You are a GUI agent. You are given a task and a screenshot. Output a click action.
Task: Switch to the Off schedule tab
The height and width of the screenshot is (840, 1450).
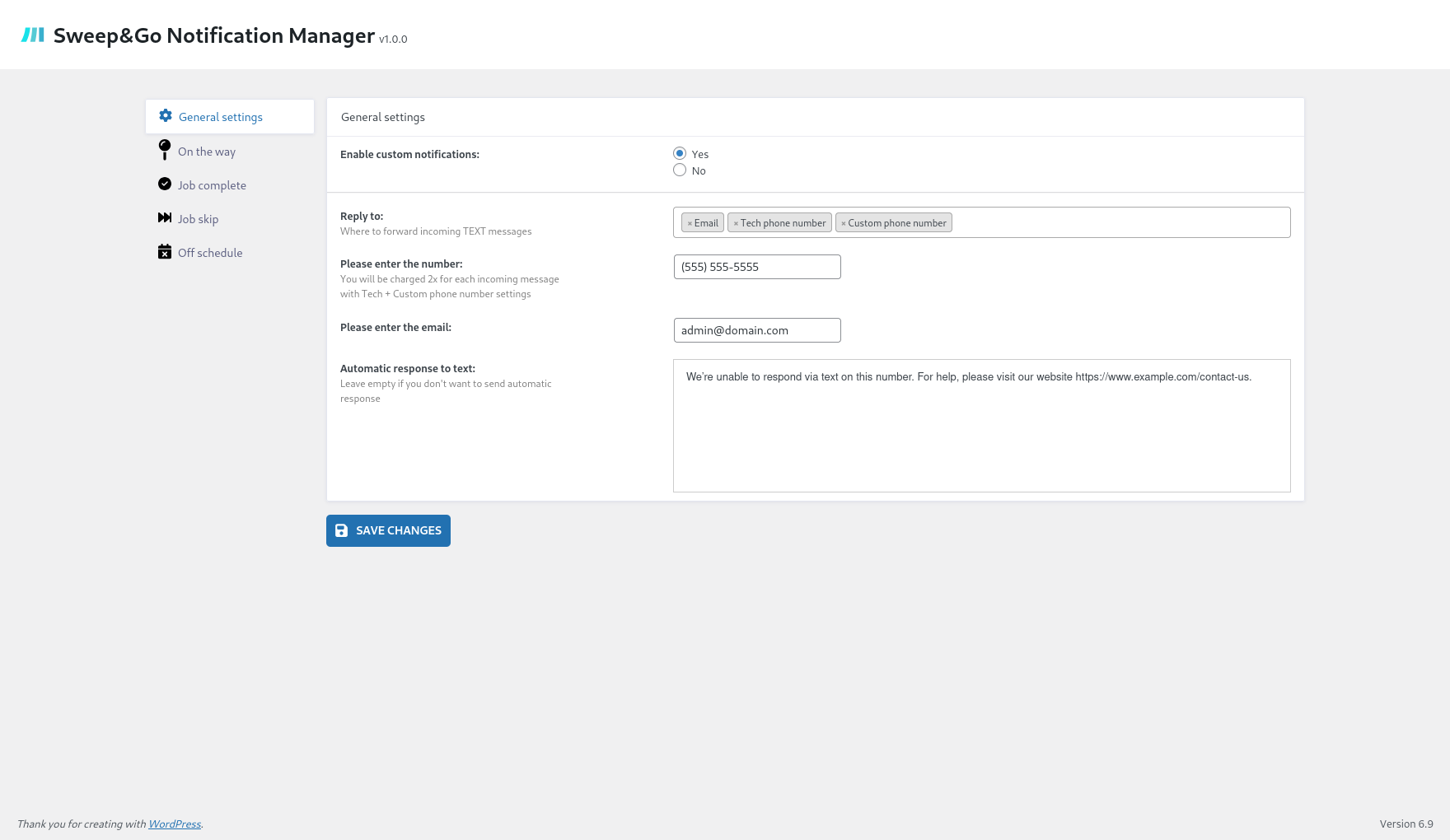210,253
